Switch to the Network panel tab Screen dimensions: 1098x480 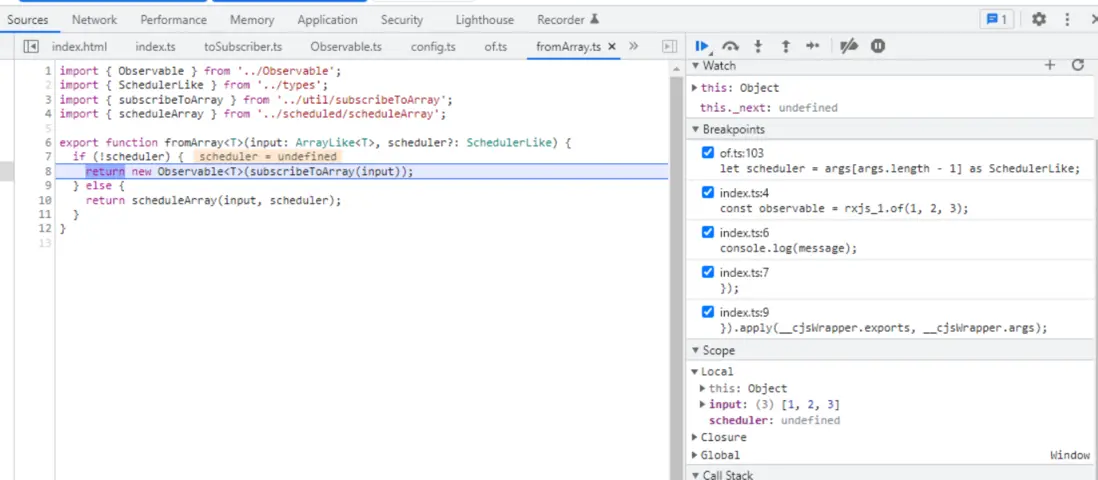pyautogui.click(x=94, y=19)
